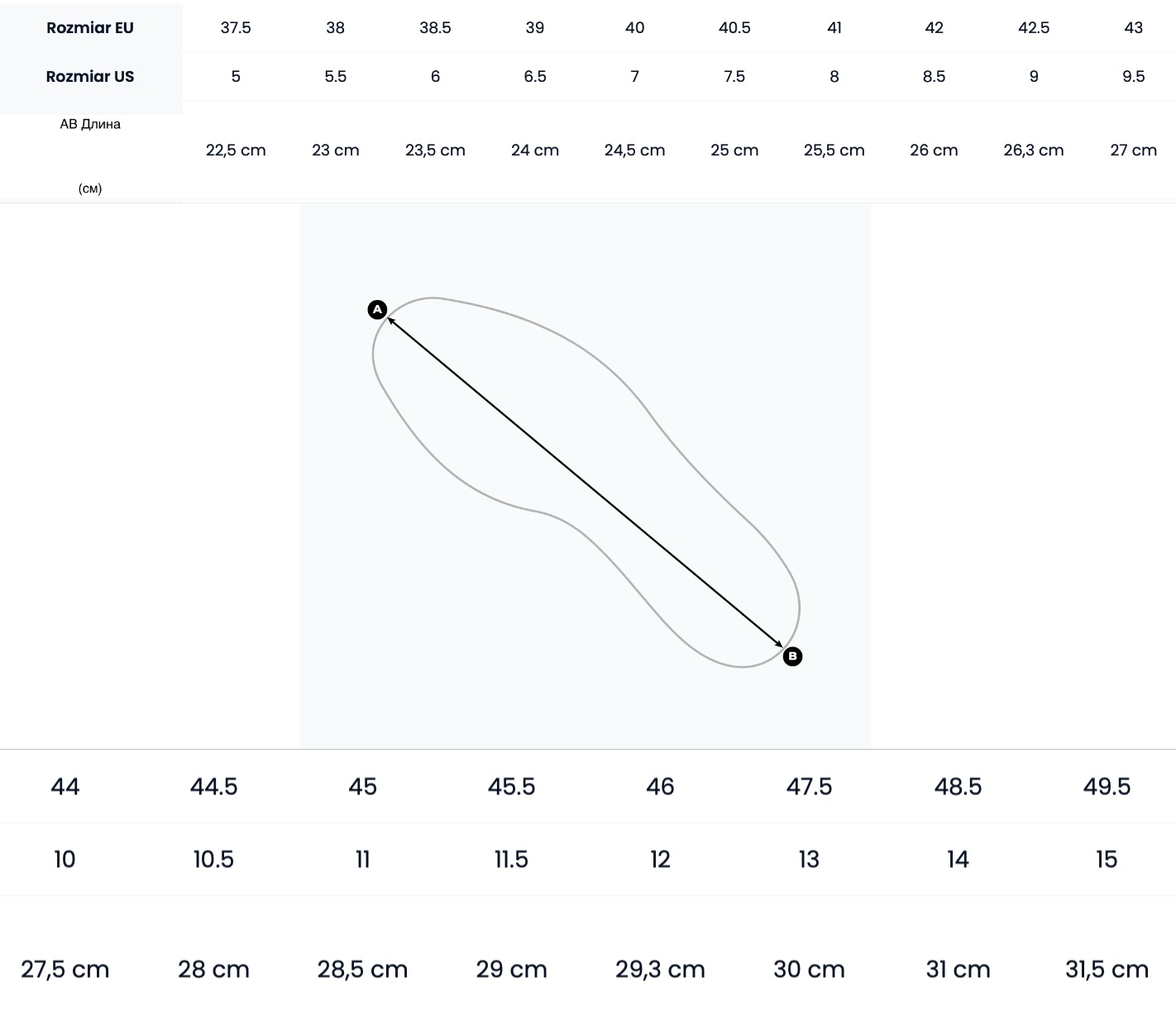This screenshot has width=1176, height=1025.
Task: Select the 29,3 cm length cell
Action: click(660, 969)
